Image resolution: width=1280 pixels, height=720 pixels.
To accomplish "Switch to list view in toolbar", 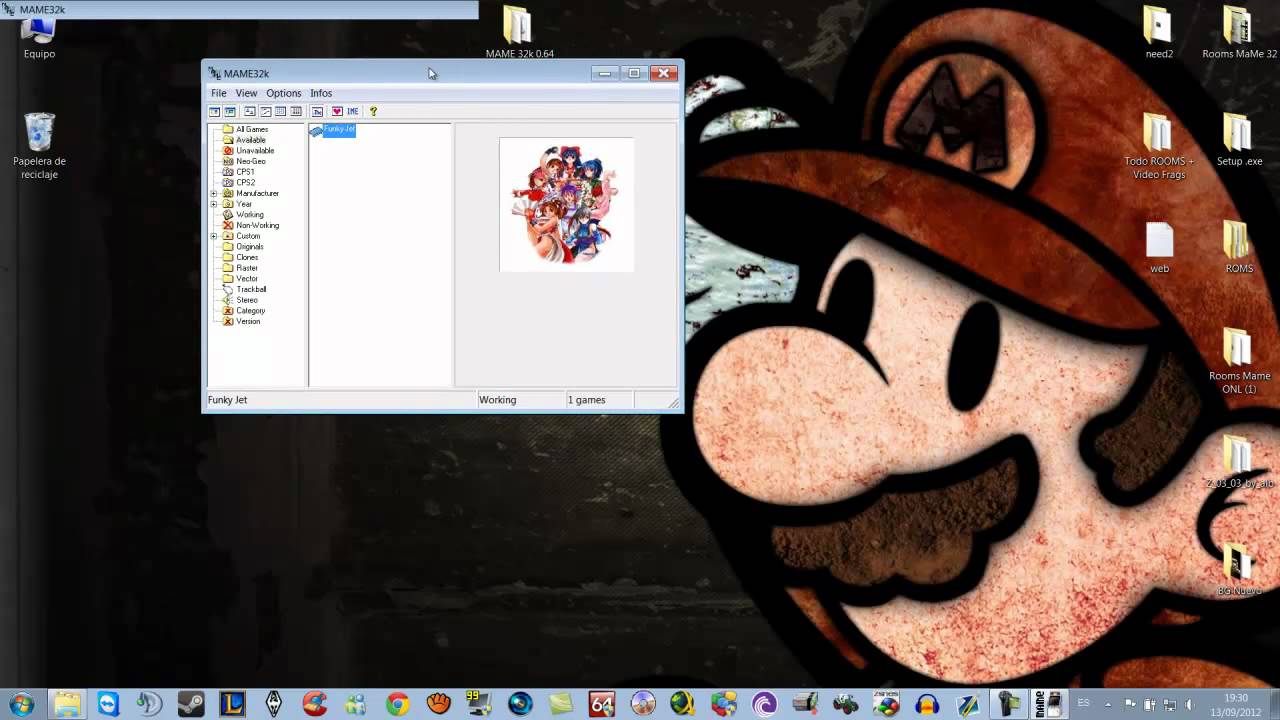I will point(281,111).
